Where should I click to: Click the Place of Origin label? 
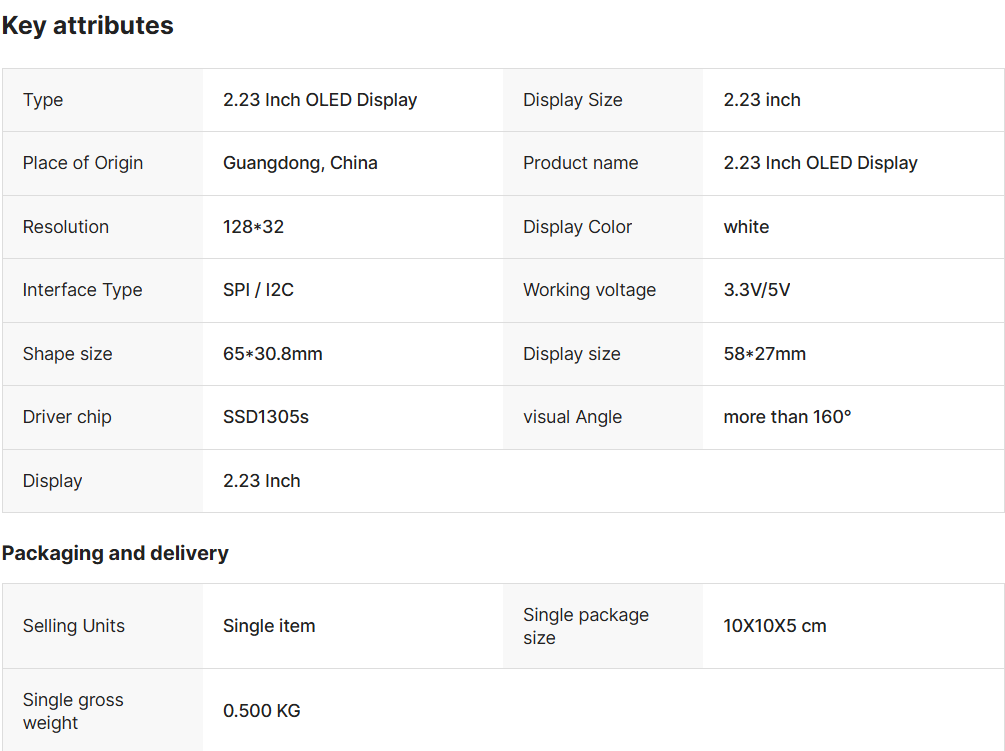tap(83, 163)
